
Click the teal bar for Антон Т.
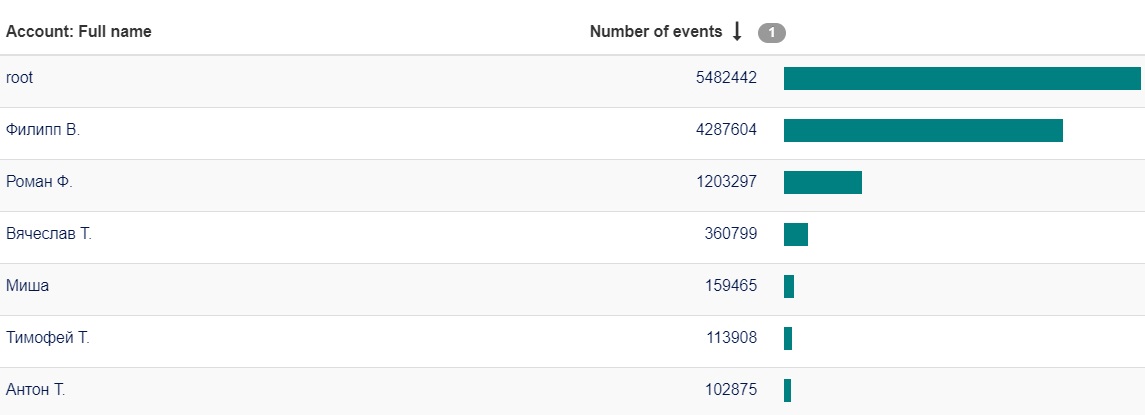pos(788,390)
